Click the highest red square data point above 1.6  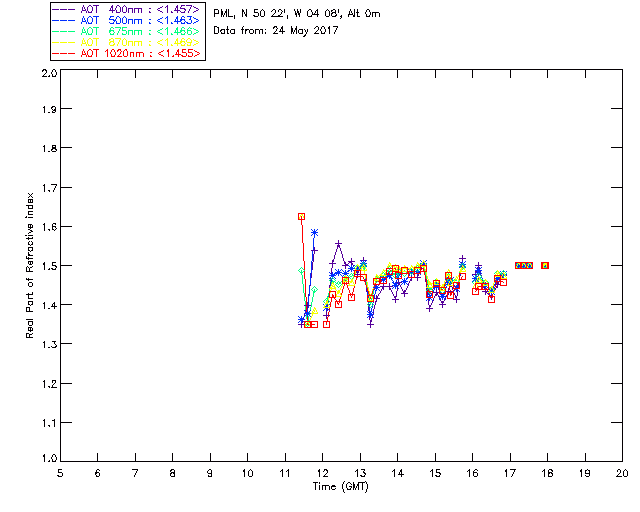(301, 216)
